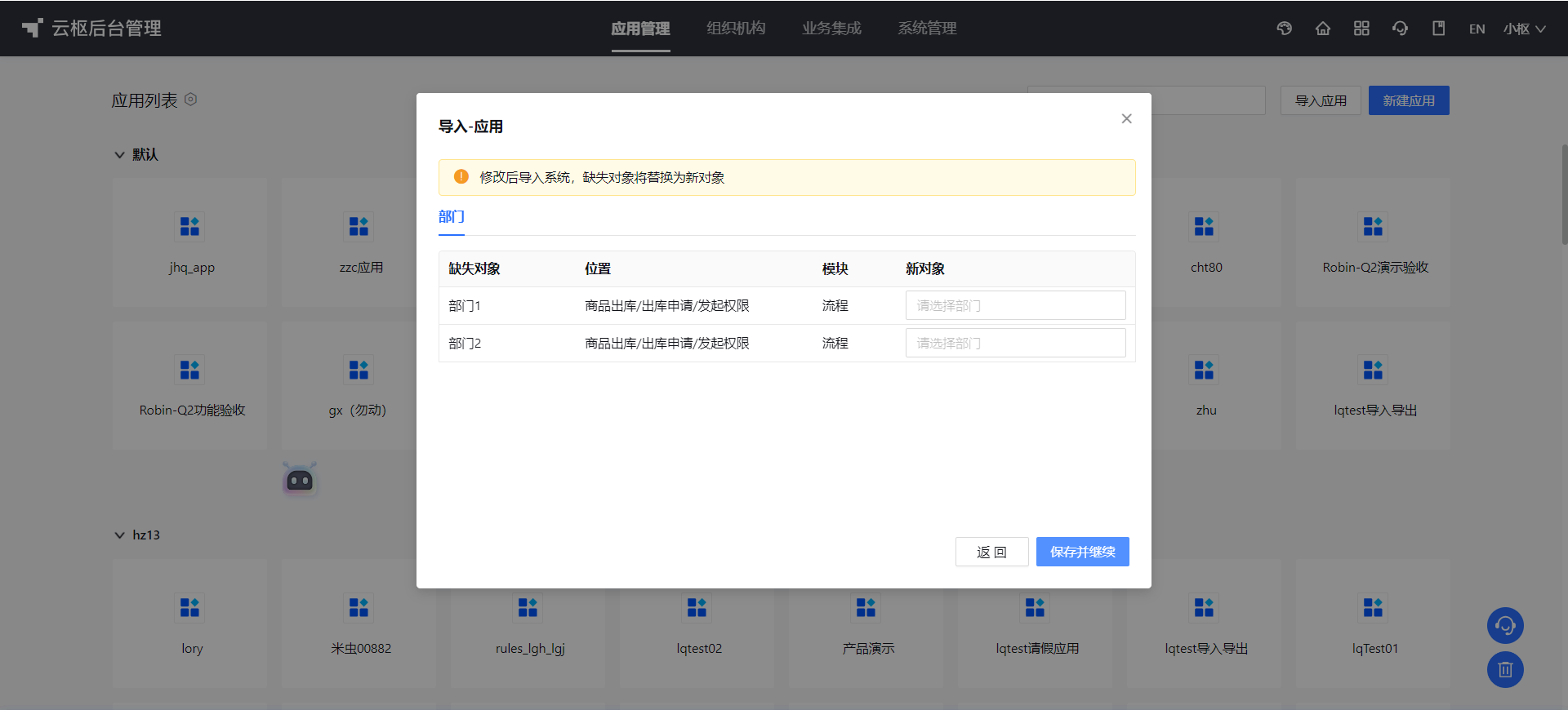The height and width of the screenshot is (710, 1568).
Task: Open the lqtest请假应用 application card
Action: (x=1036, y=623)
